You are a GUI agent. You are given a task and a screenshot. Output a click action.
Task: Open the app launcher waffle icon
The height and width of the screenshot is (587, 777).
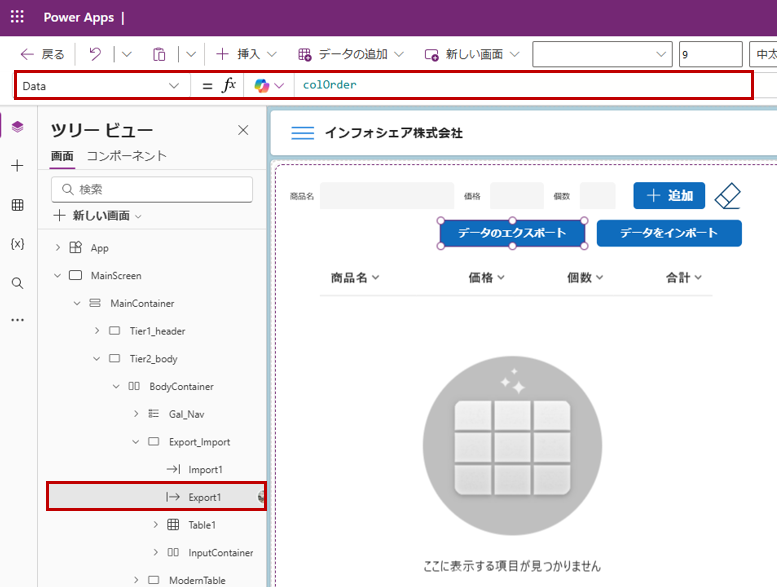tap(17, 18)
